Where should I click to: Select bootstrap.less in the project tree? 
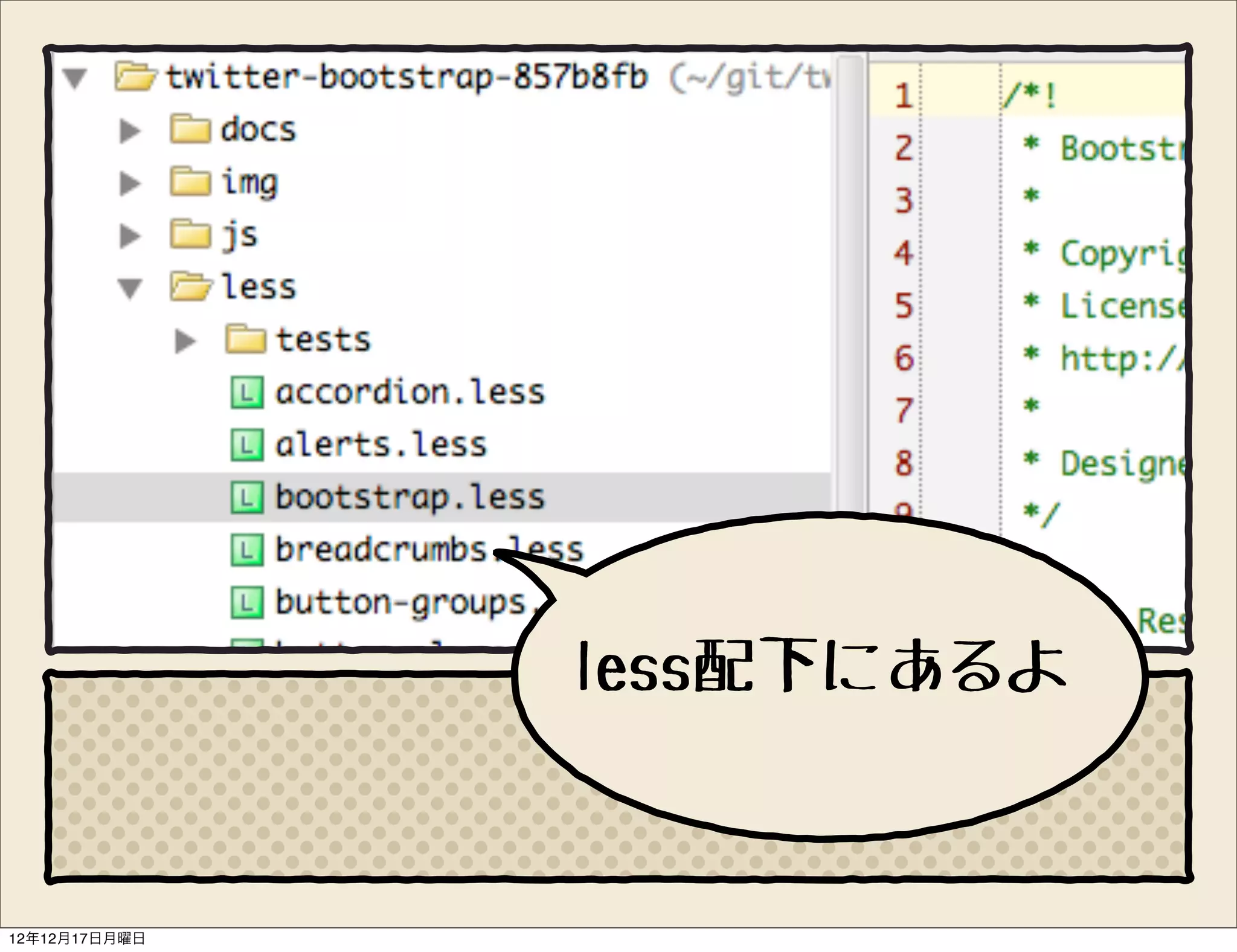click(x=410, y=497)
